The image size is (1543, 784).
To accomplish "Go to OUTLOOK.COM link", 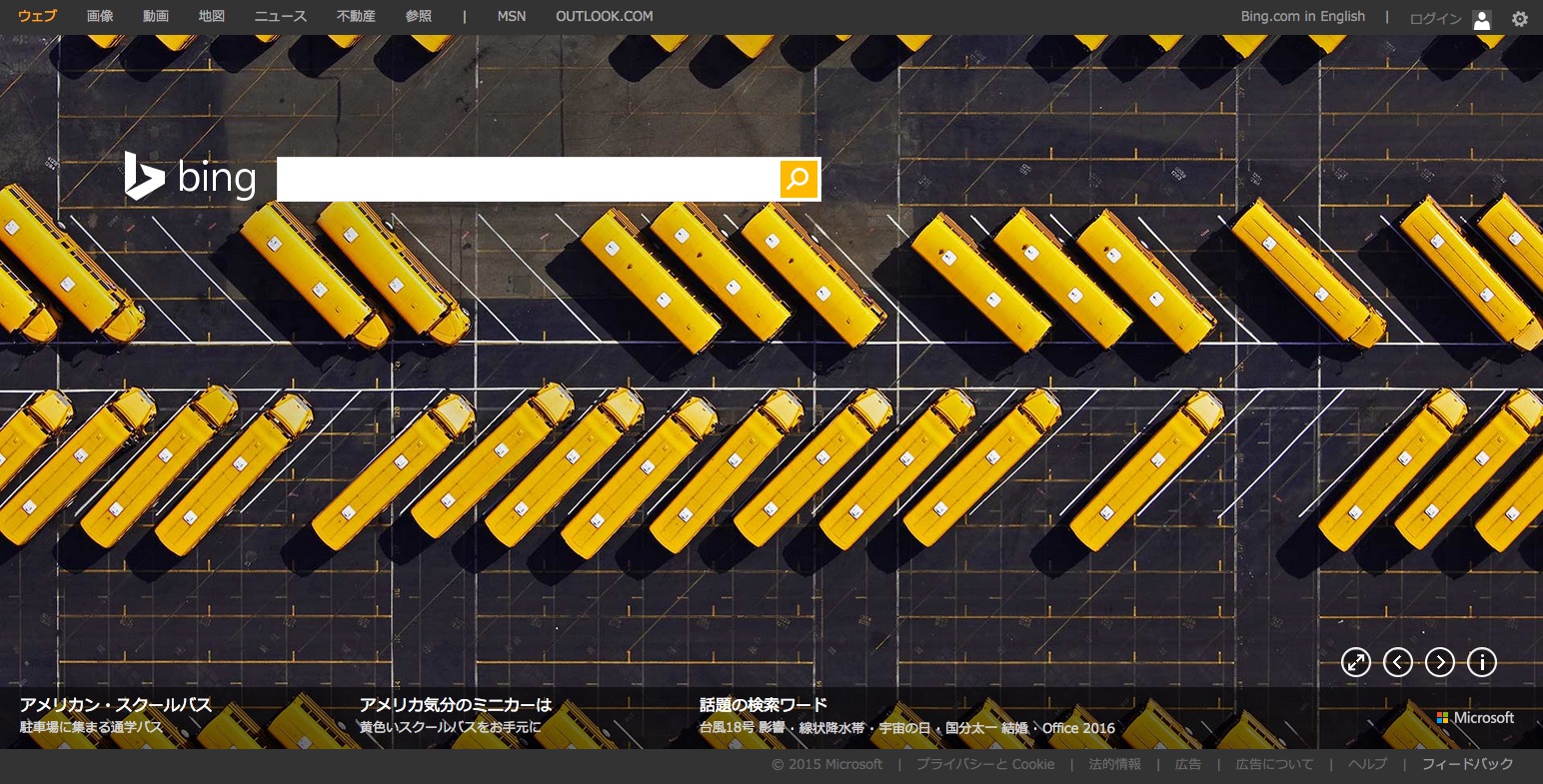I will point(604,16).
